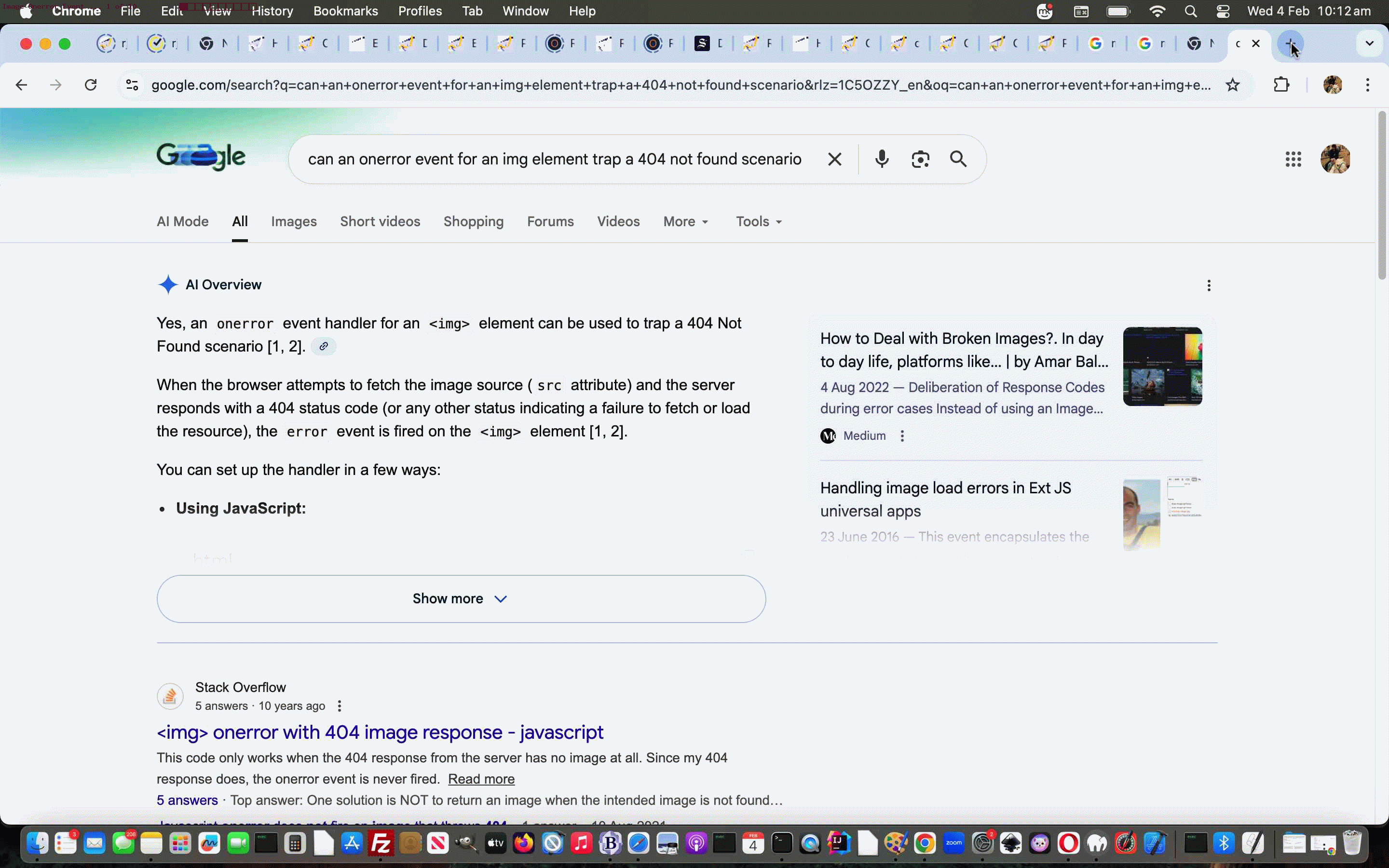Switch to the Images tab
This screenshot has width=1389, height=868.
pos(293,222)
